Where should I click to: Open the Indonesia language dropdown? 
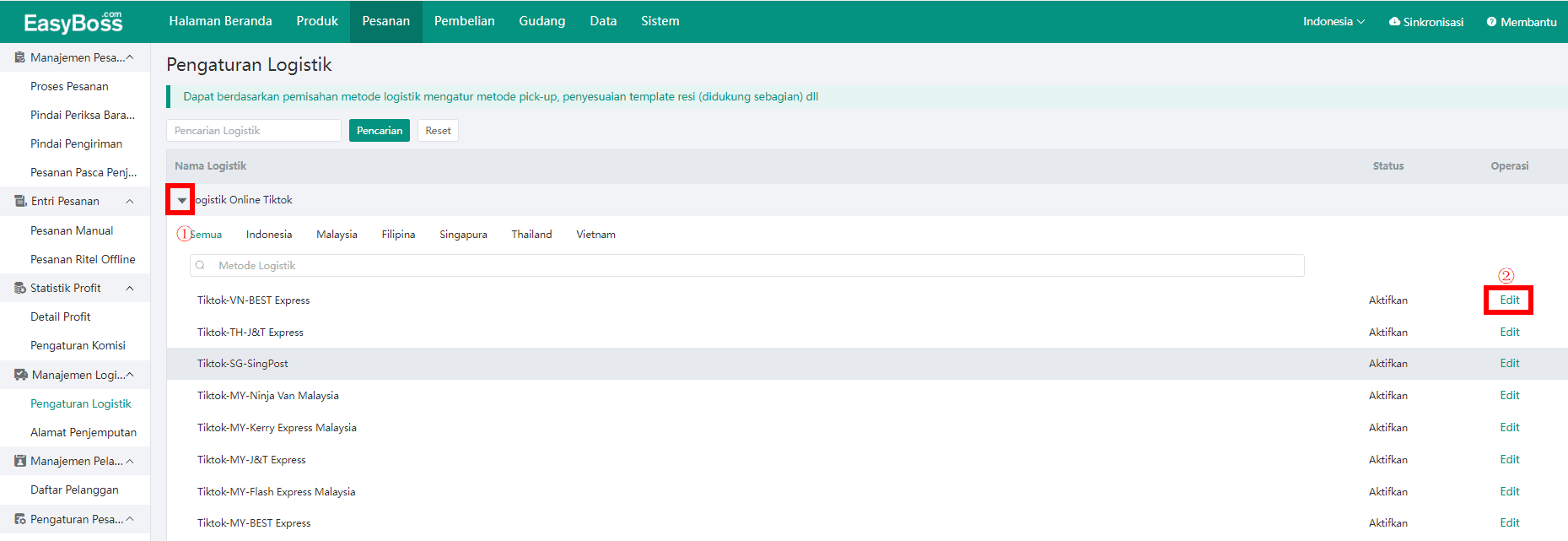click(1334, 22)
